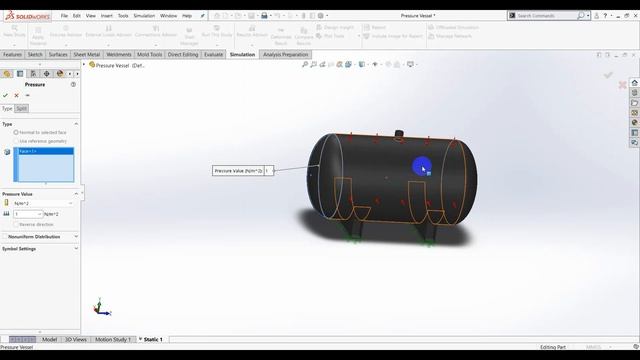Switch to Analysis Preparation tab

pyautogui.click(x=285, y=55)
